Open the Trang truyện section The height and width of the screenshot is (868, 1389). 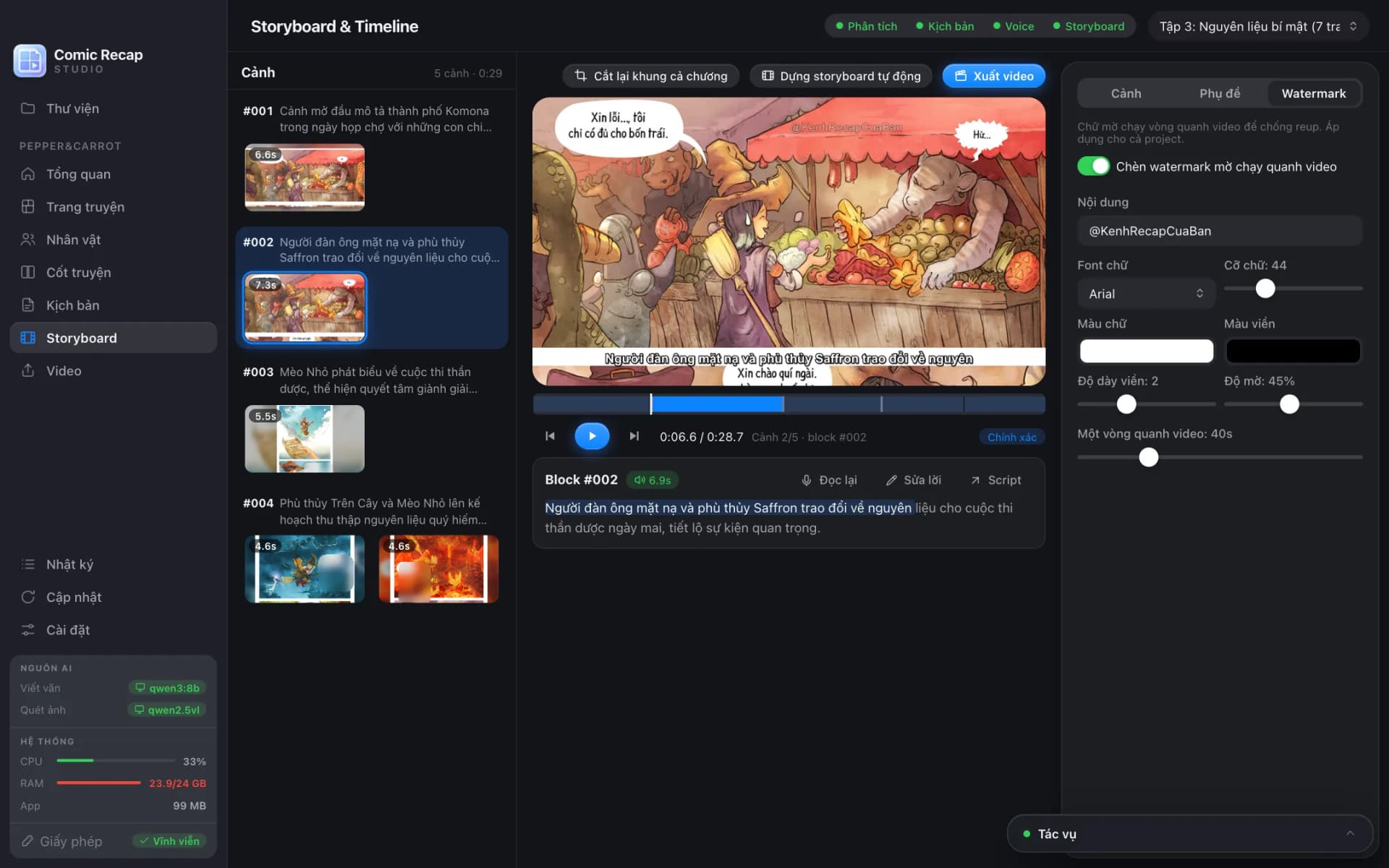click(114, 207)
